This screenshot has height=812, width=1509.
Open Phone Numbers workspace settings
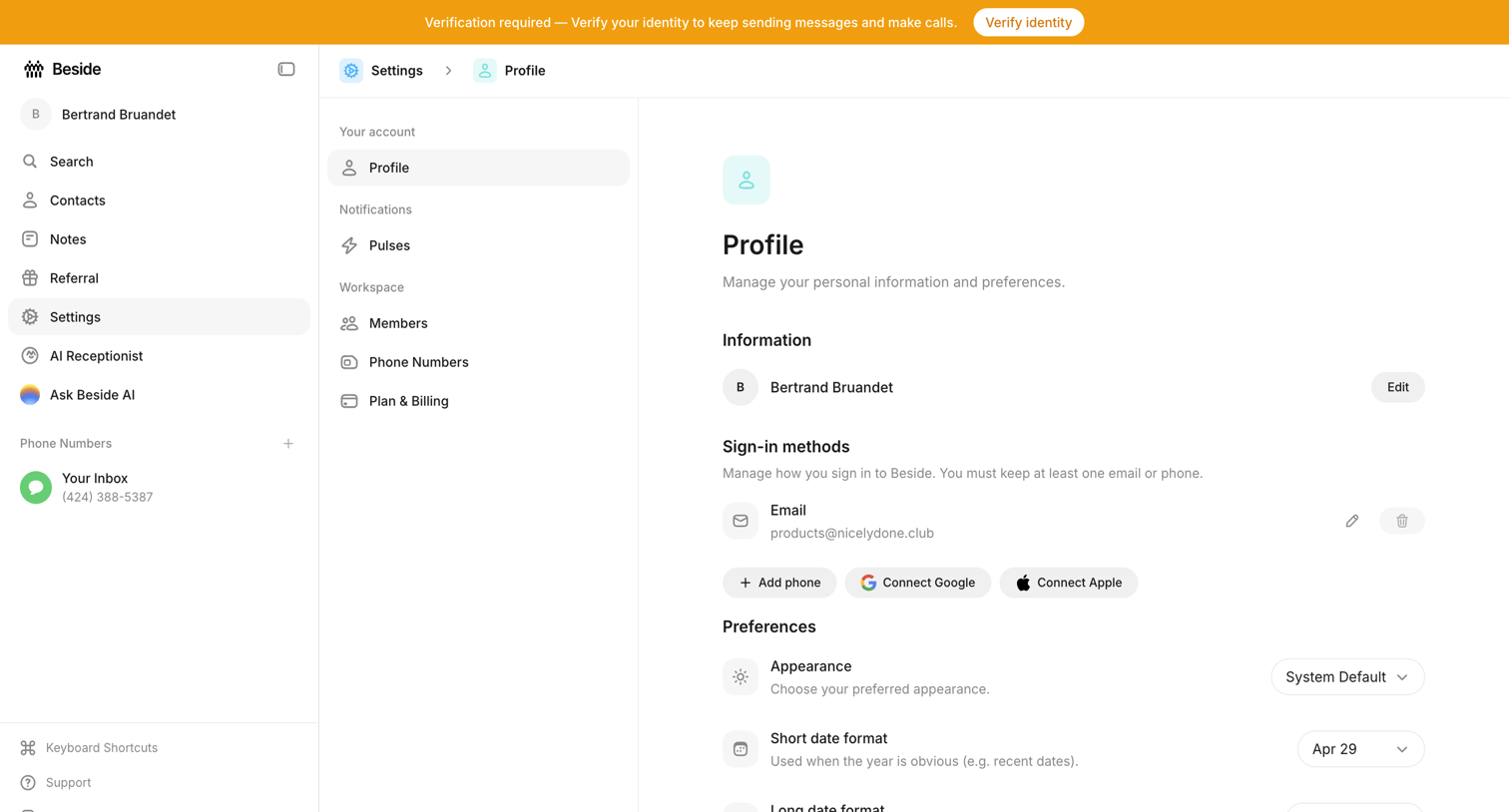point(478,362)
